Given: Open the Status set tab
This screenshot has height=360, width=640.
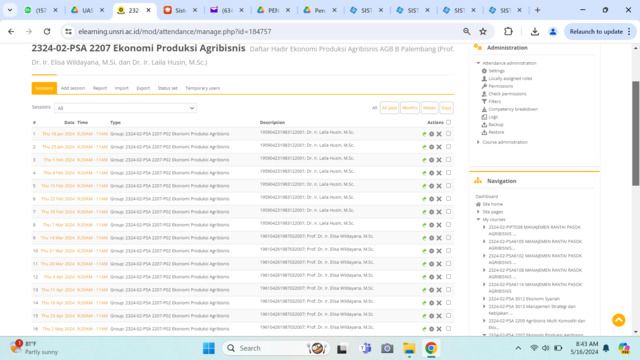Looking at the screenshot, I should click(x=167, y=88).
